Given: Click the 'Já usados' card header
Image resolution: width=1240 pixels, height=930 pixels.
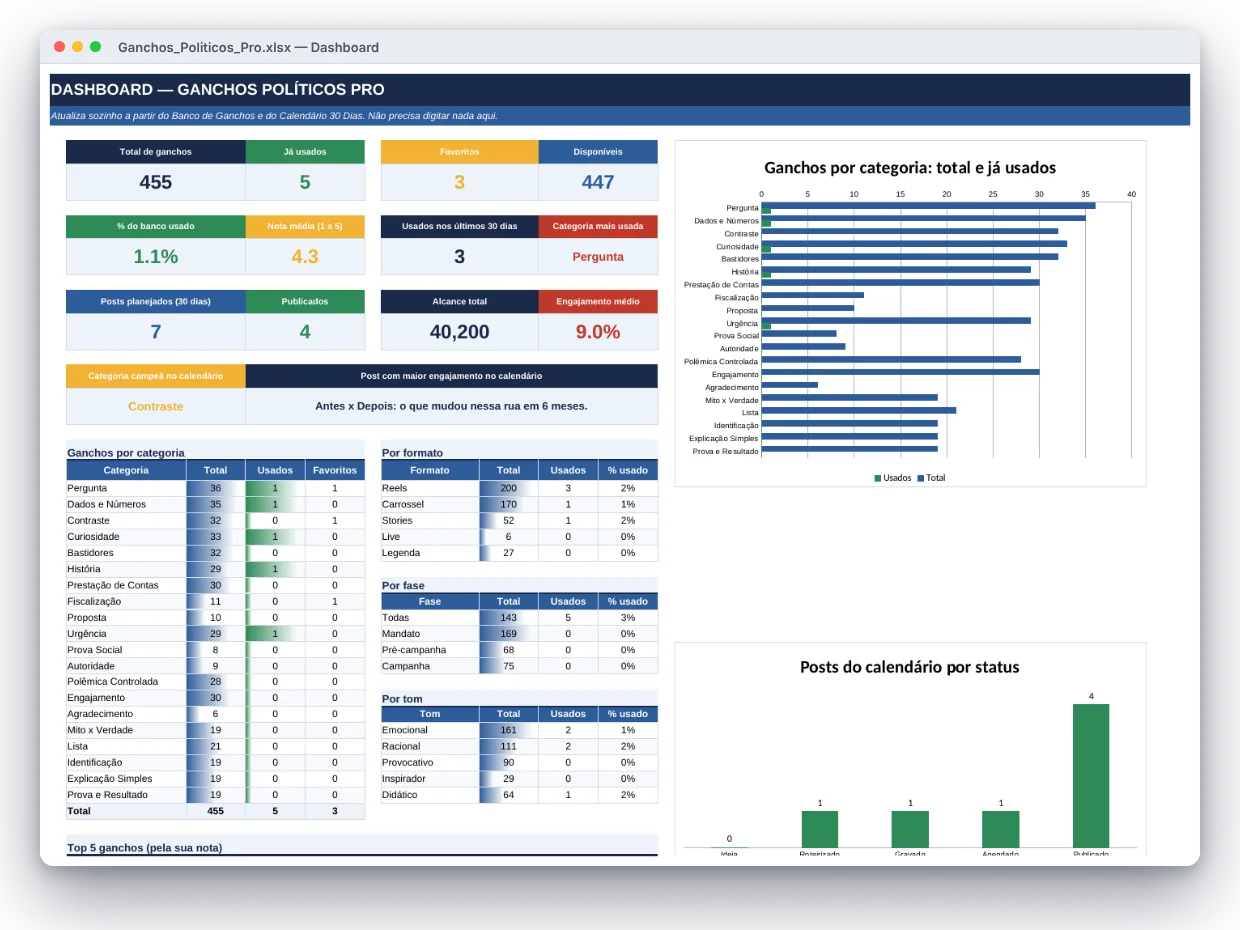Looking at the screenshot, I should click(305, 152).
